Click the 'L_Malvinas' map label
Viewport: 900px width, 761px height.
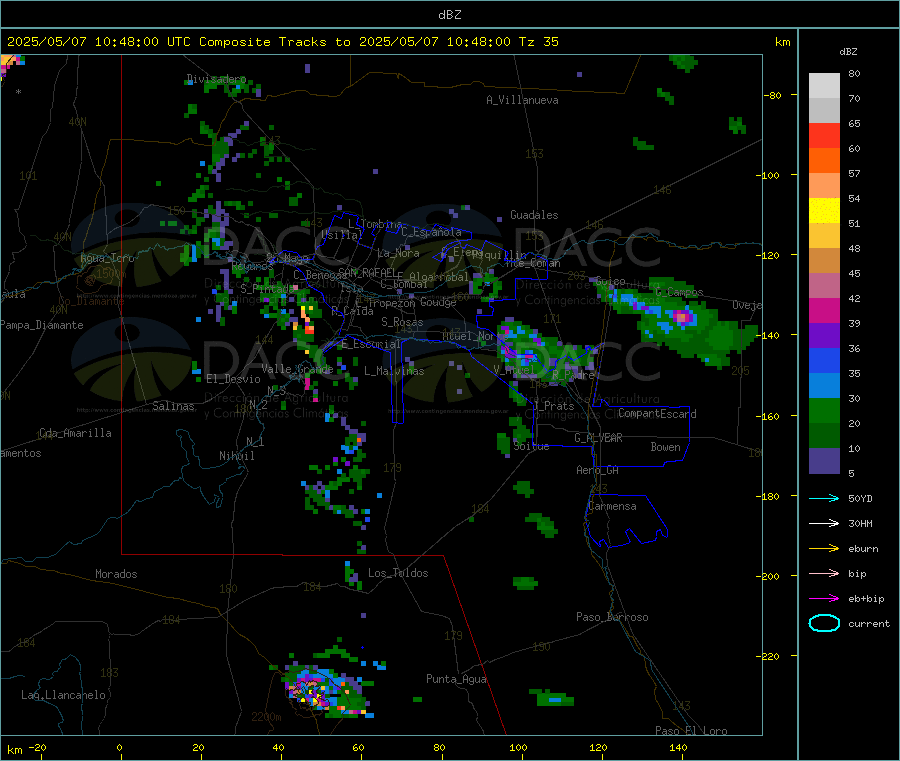point(394,371)
